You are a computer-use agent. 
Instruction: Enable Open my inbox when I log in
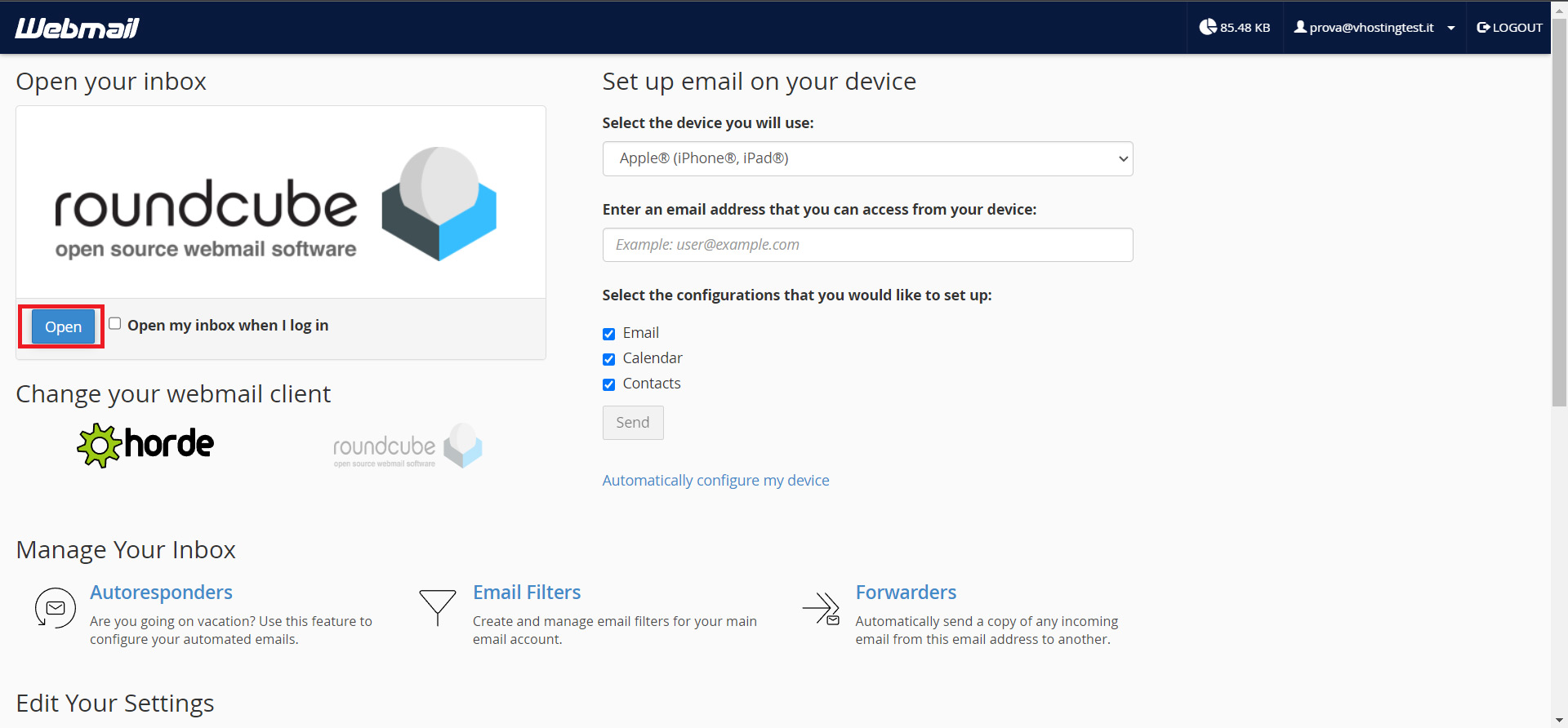(x=115, y=324)
